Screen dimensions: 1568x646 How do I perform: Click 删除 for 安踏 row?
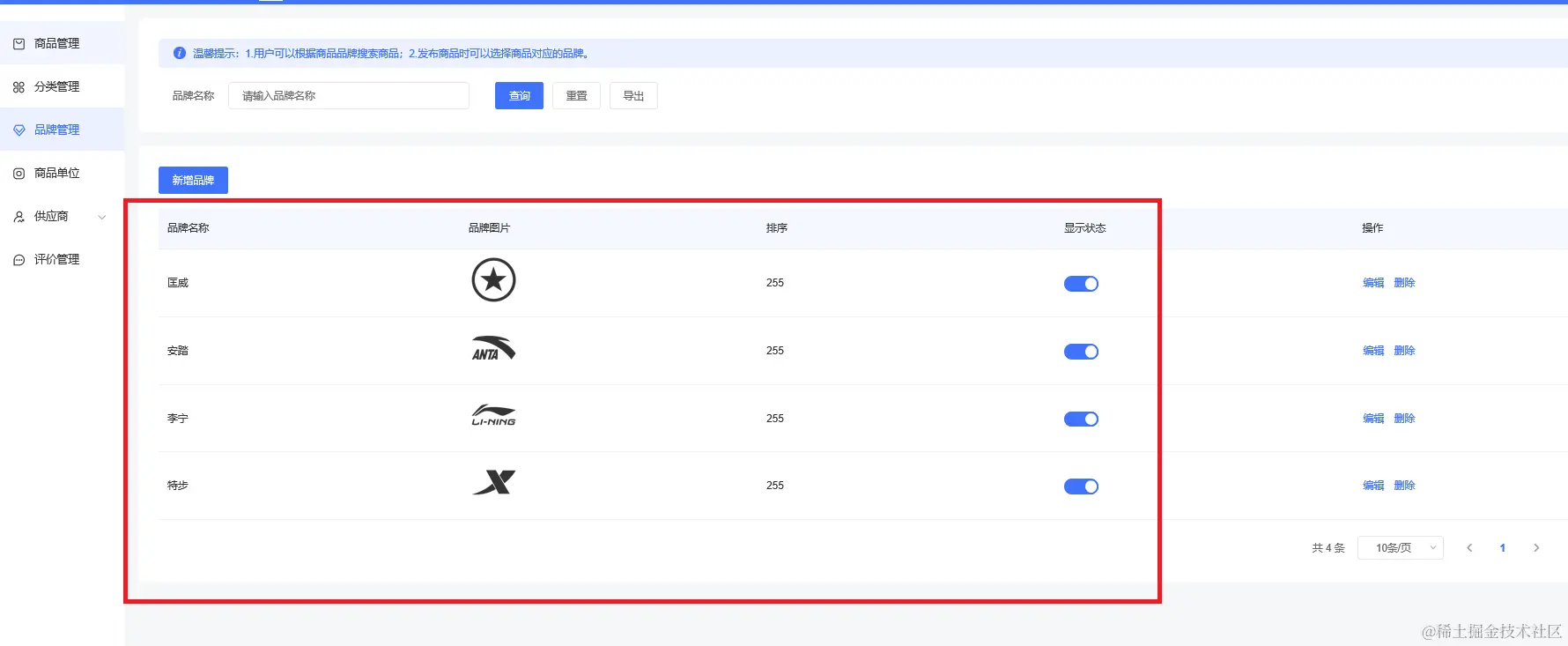pyautogui.click(x=1404, y=351)
